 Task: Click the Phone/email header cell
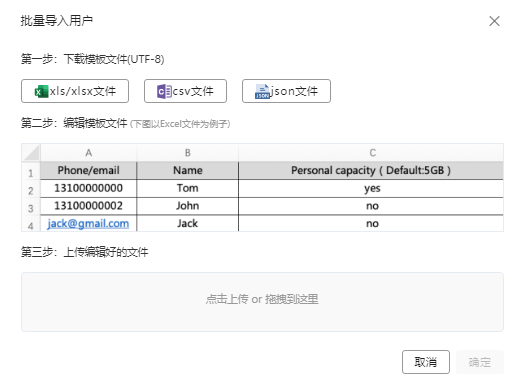[x=88, y=170]
